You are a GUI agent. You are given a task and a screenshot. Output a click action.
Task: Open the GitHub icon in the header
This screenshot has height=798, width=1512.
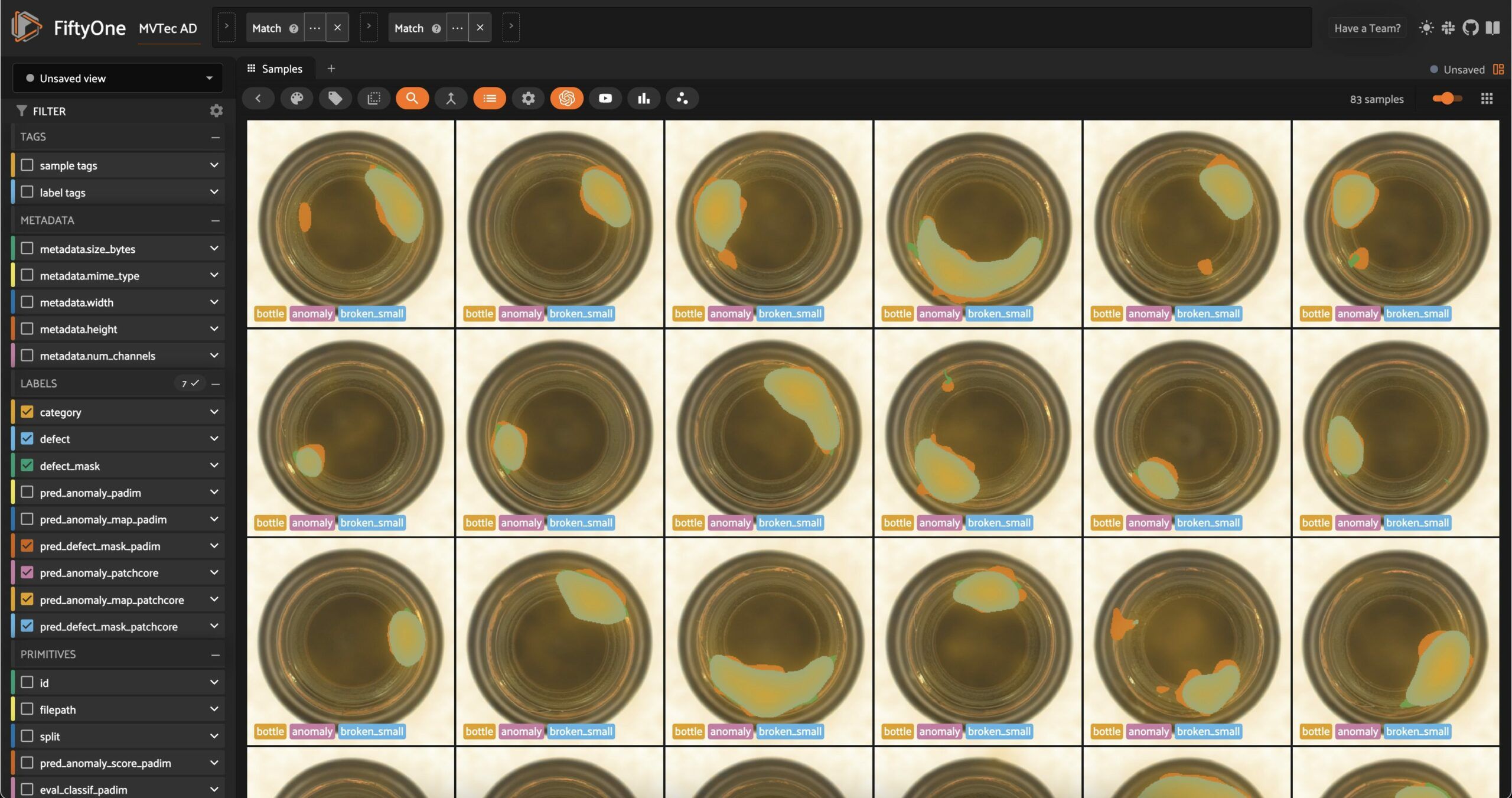[x=1470, y=28]
